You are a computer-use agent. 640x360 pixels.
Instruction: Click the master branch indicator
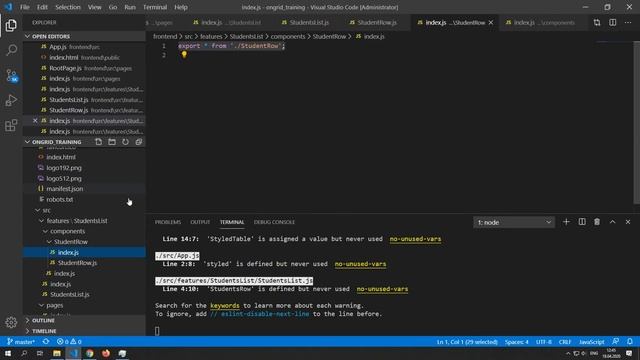(x=21, y=342)
